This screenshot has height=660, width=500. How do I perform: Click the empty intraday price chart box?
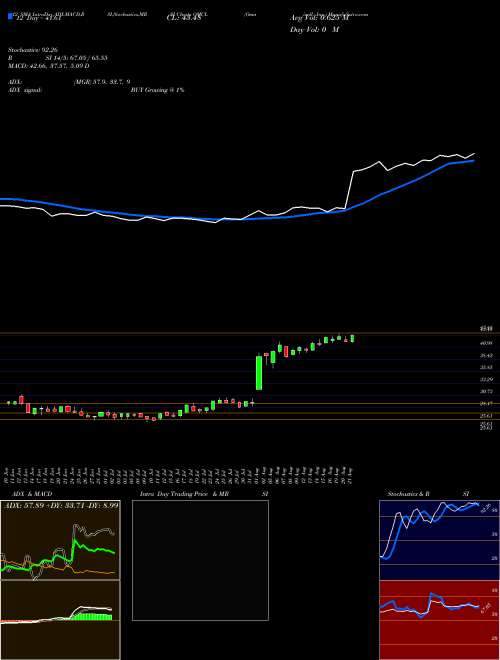200,560
